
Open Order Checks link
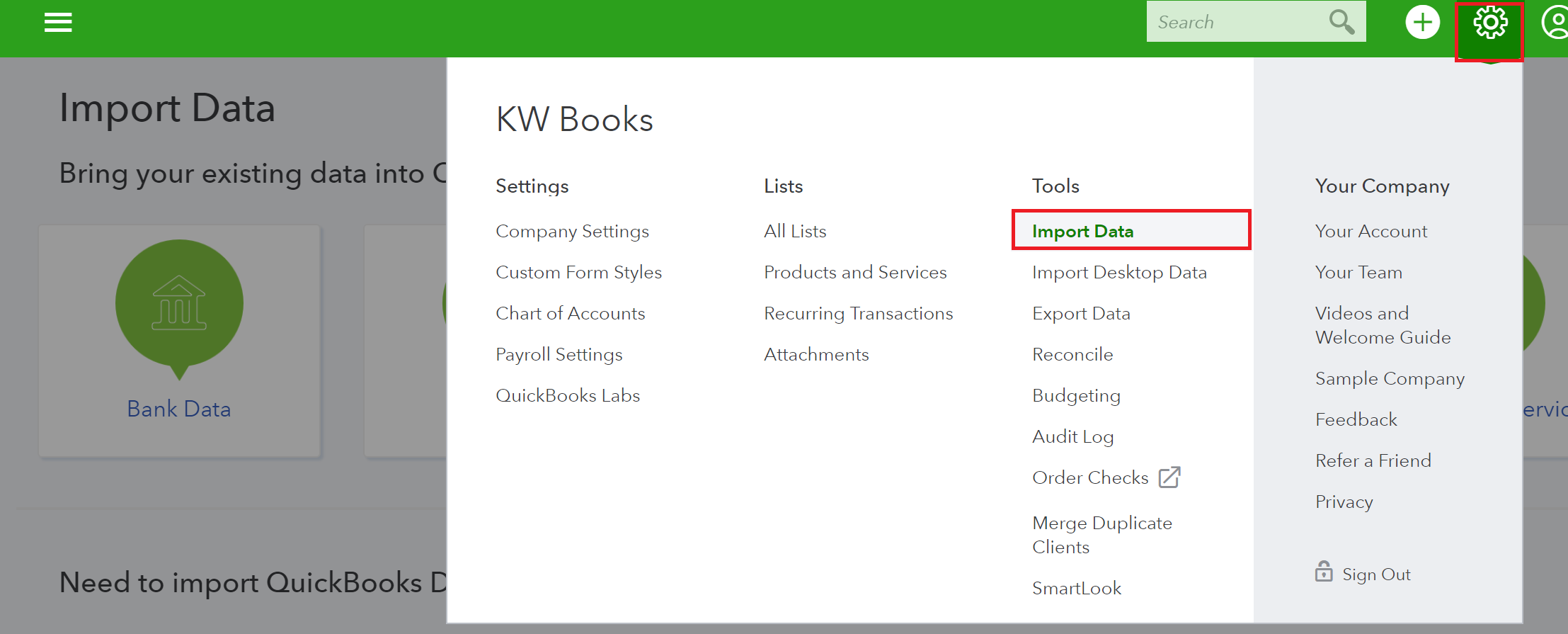pyautogui.click(x=1090, y=477)
